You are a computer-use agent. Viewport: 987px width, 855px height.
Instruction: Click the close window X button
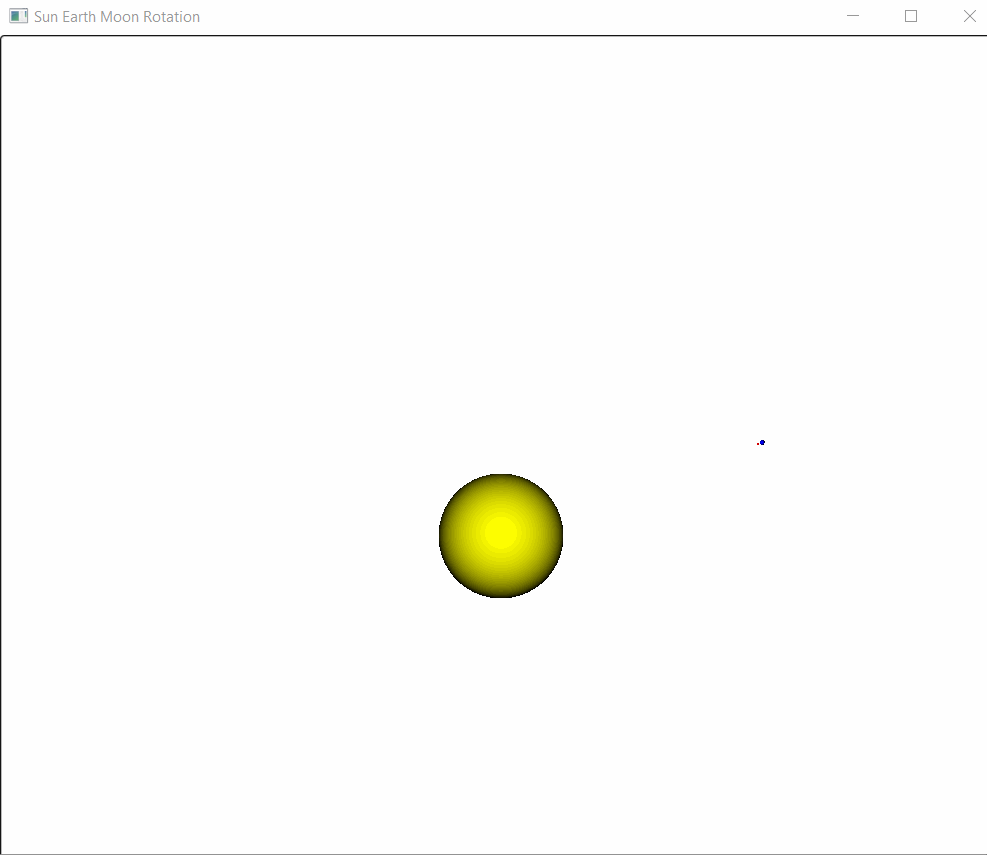click(969, 16)
